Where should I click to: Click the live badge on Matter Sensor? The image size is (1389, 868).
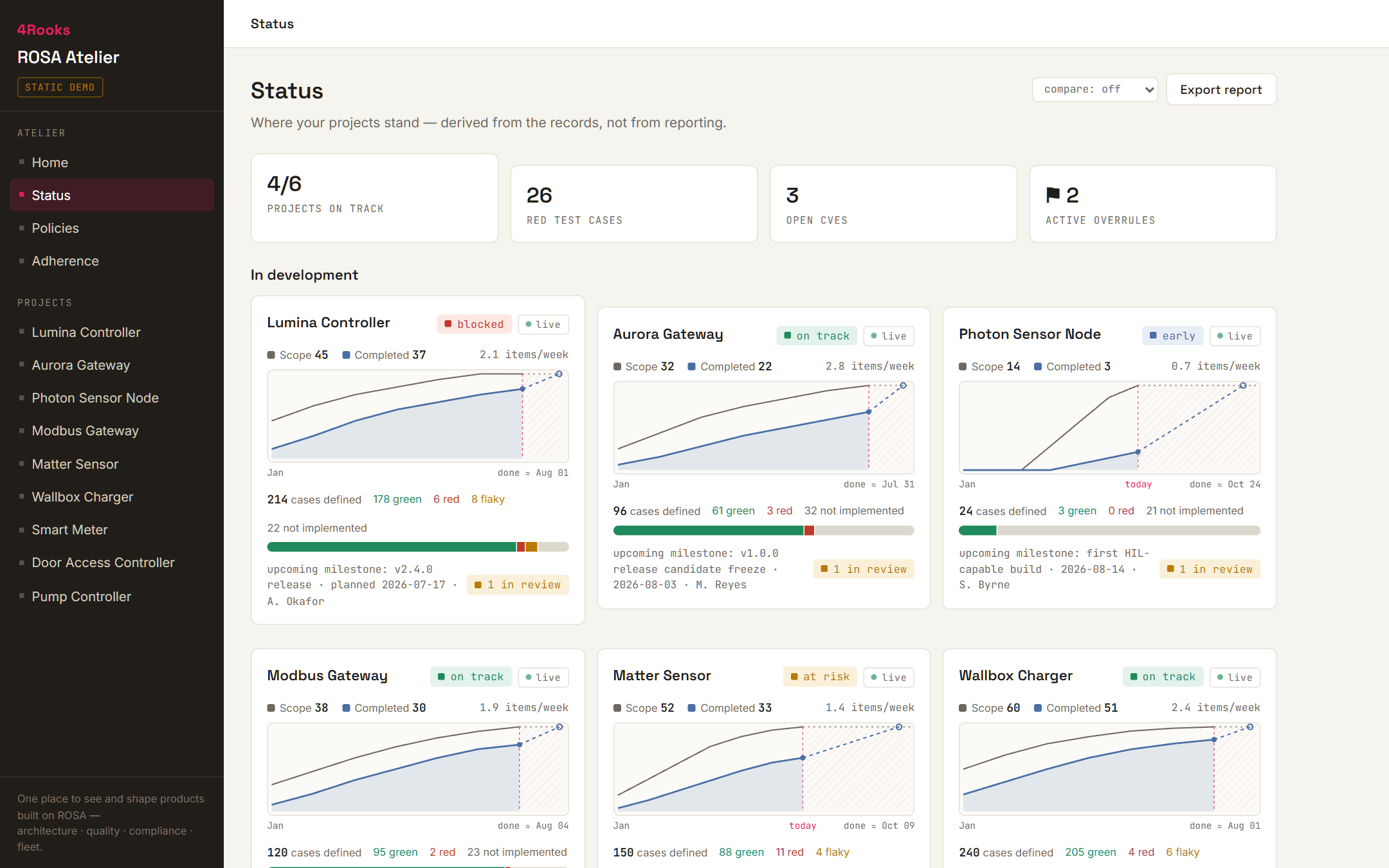coord(889,677)
